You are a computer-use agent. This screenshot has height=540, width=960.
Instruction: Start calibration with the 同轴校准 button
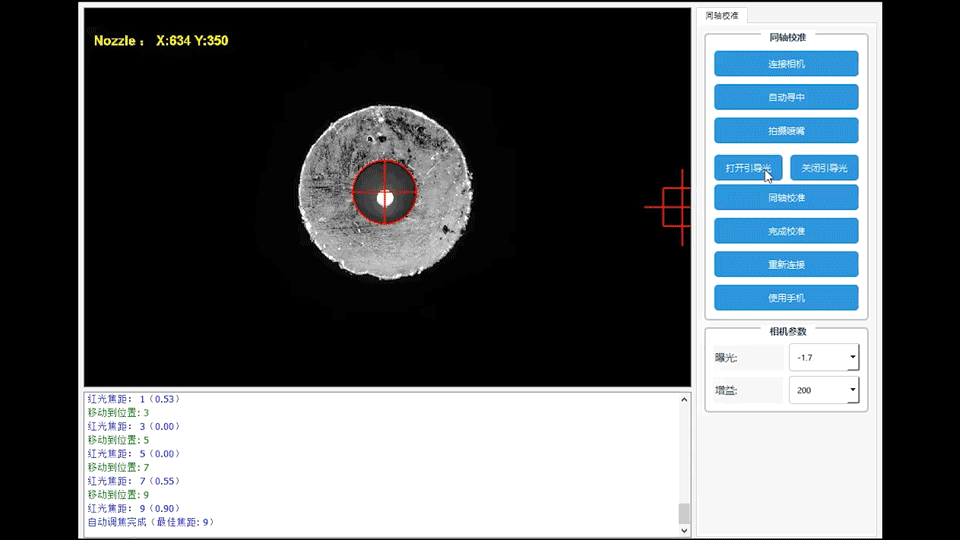pyautogui.click(x=786, y=198)
